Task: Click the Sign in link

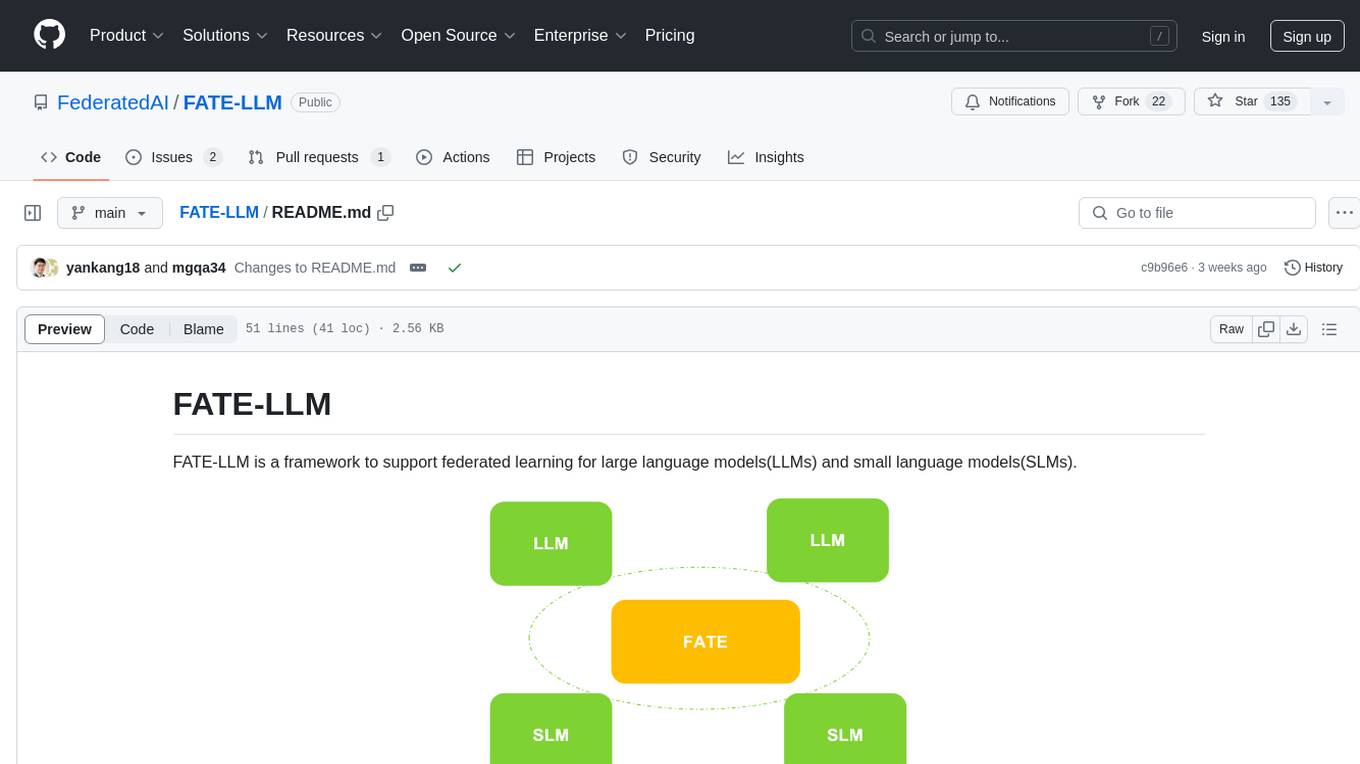Action: [x=1223, y=36]
